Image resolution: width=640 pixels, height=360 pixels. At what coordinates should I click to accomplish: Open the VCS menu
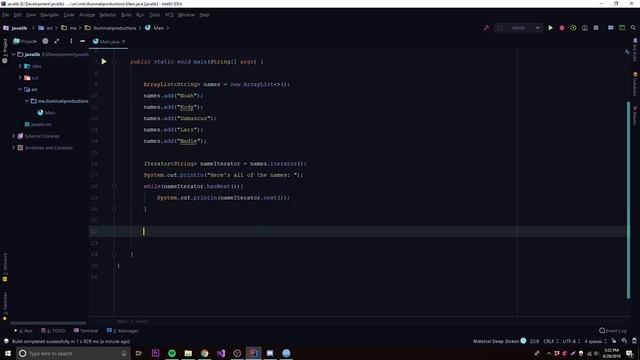169,15
